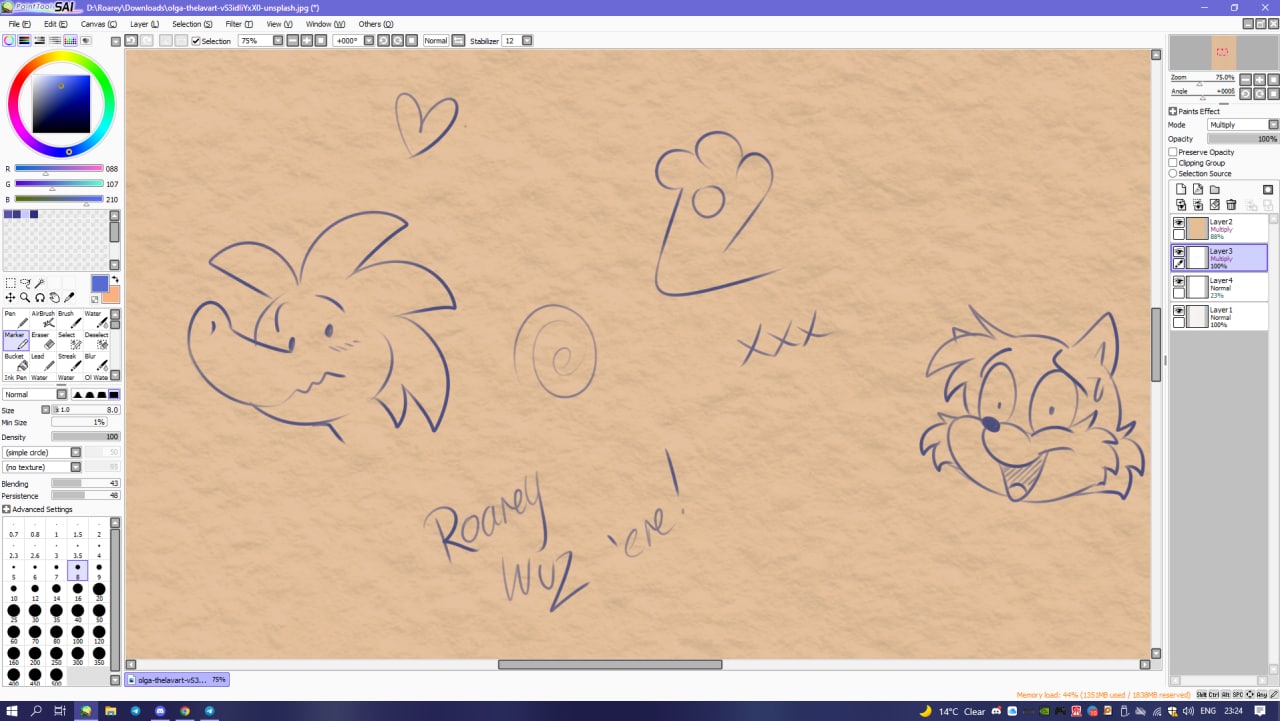Open the Canvas menu
Viewport: 1280px width, 721px height.
pyautogui.click(x=95, y=24)
